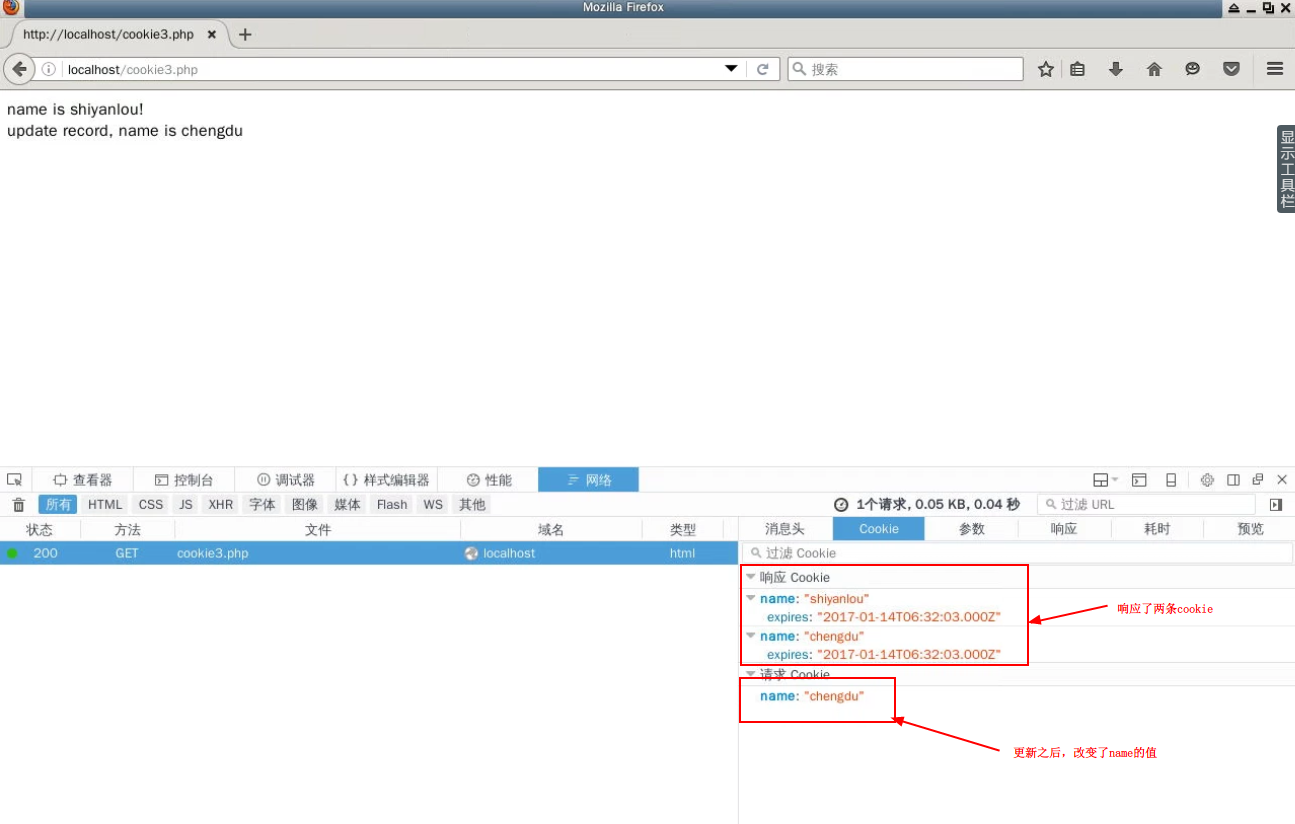This screenshot has height=824, width=1295.
Task: Show devtools in separate window
Action: point(1258,480)
